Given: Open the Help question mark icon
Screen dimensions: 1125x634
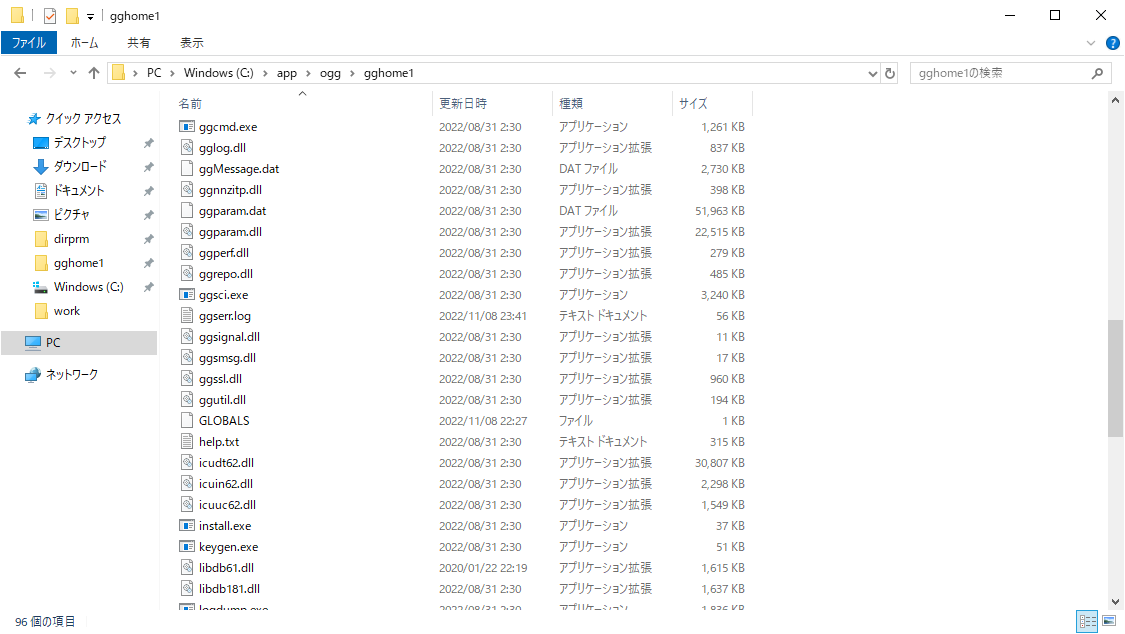Looking at the screenshot, I should 1113,43.
